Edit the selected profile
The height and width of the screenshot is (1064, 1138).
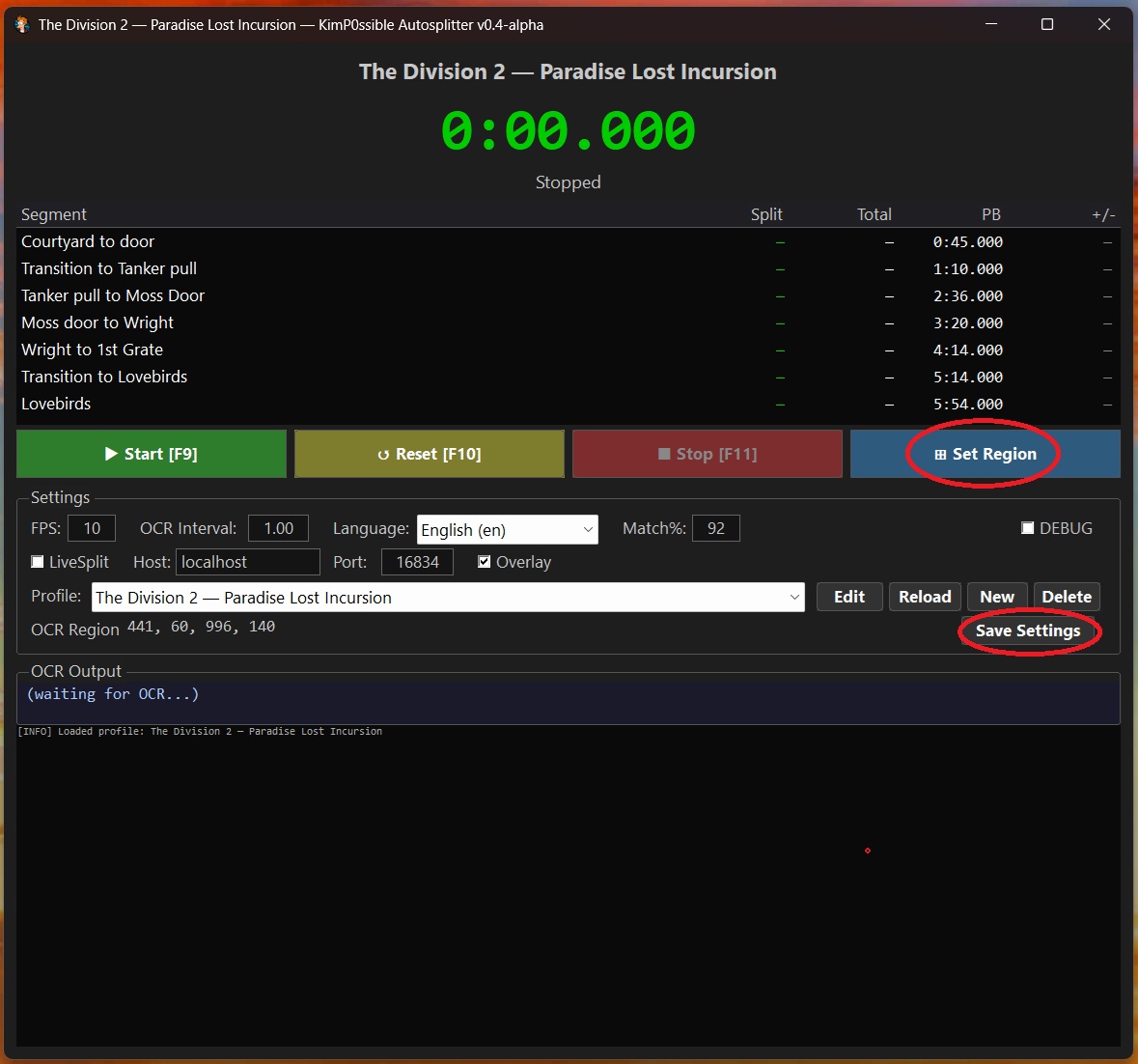(x=849, y=597)
